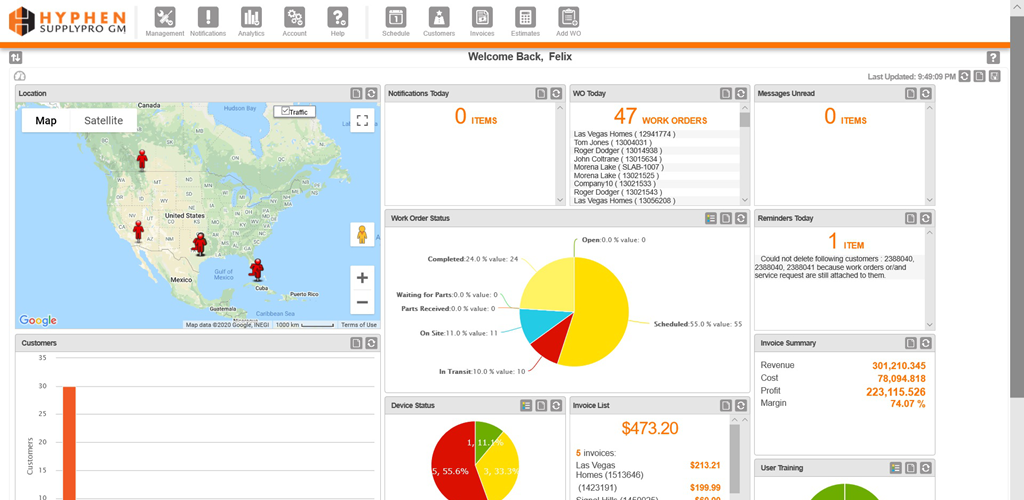Viewport: 1024px width, 500px height.
Task: Toggle the User Training legend icon
Action: click(x=895, y=468)
